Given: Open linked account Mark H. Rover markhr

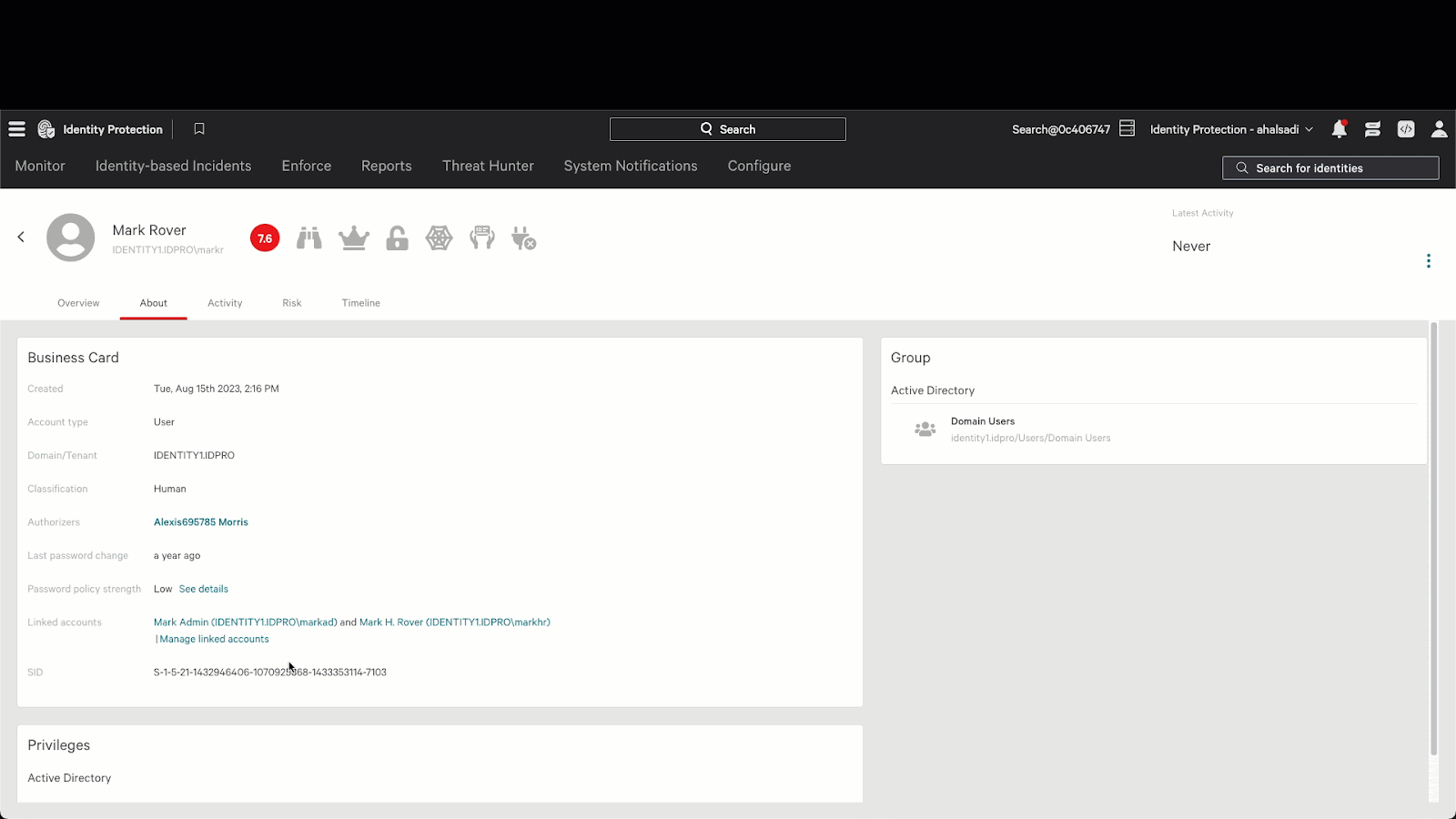Looking at the screenshot, I should (x=455, y=622).
